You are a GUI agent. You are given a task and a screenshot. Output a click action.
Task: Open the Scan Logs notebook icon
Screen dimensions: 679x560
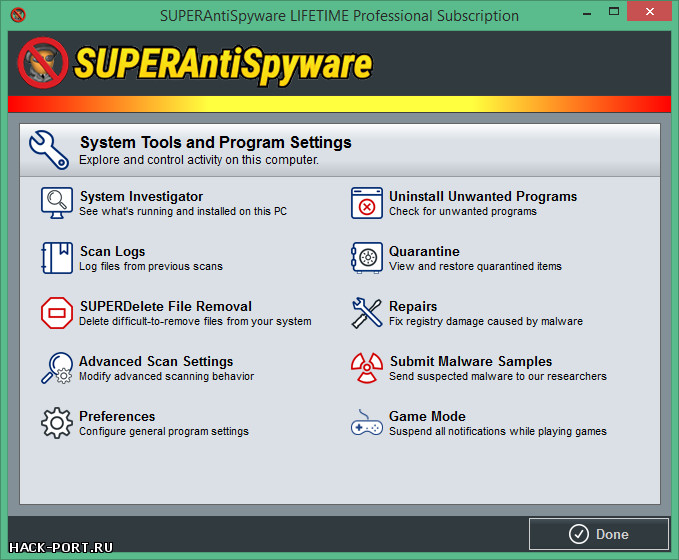click(57, 258)
